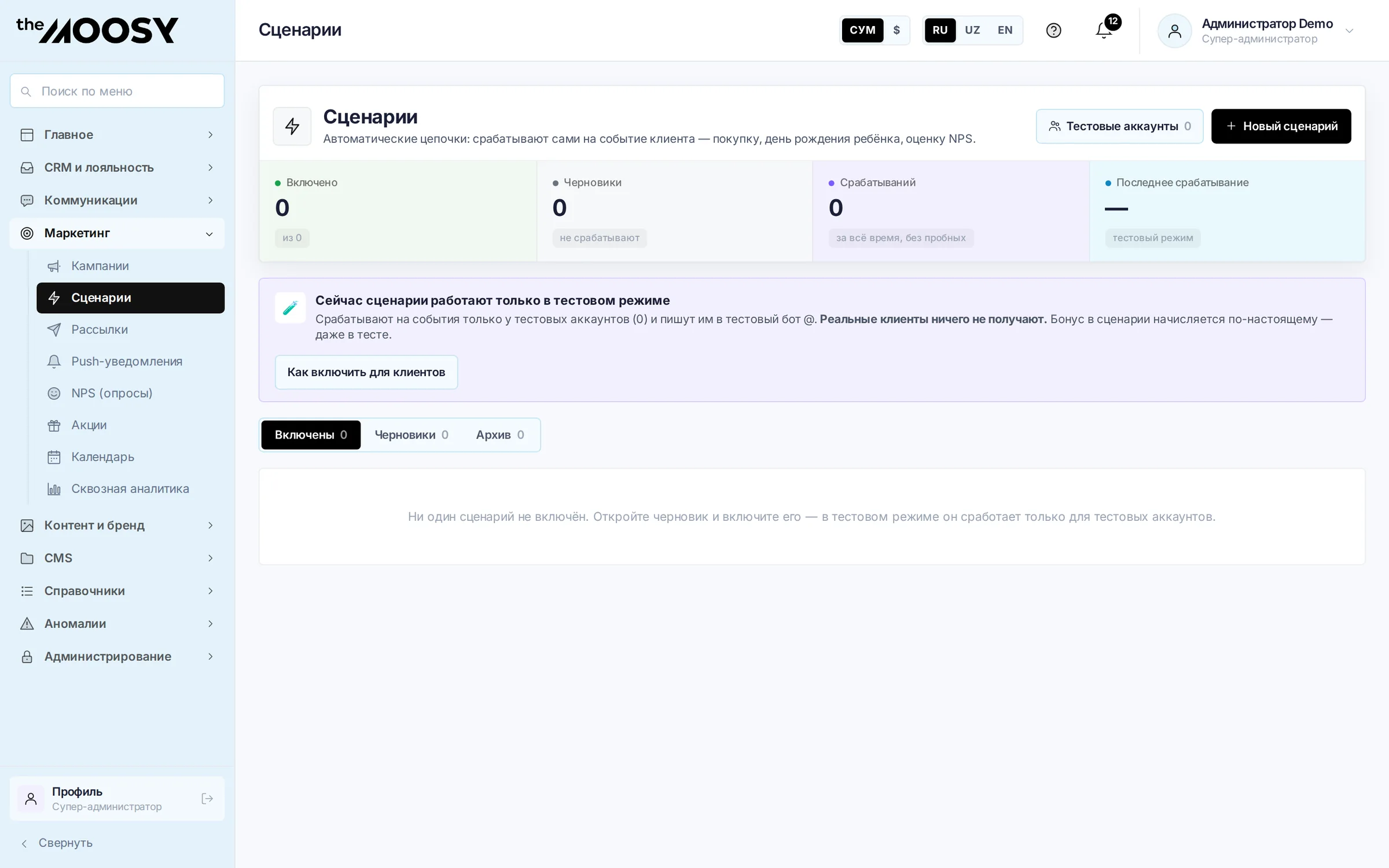Expand Справочники section

pos(117,591)
